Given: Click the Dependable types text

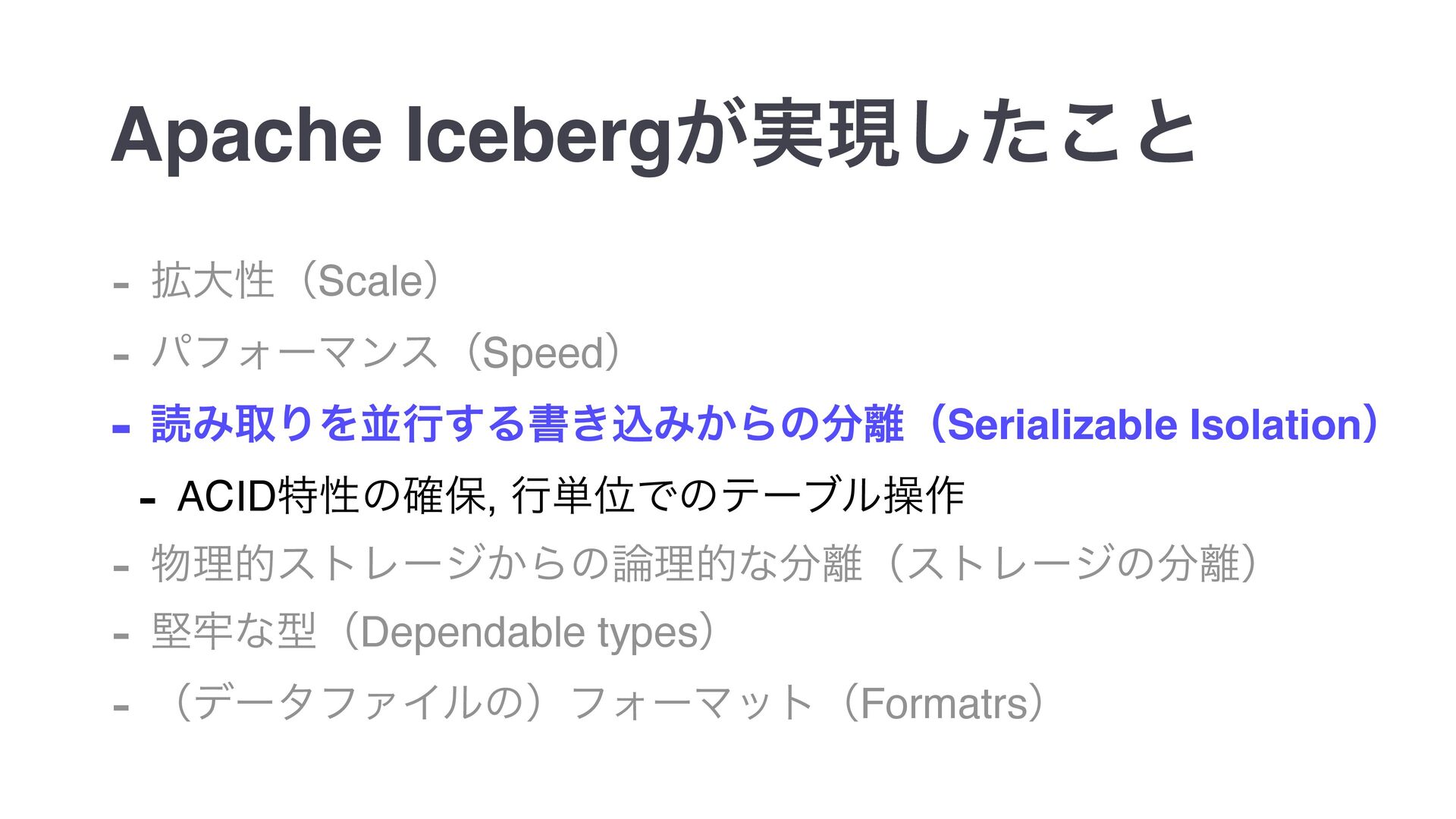Looking at the screenshot, I should tap(529, 633).
